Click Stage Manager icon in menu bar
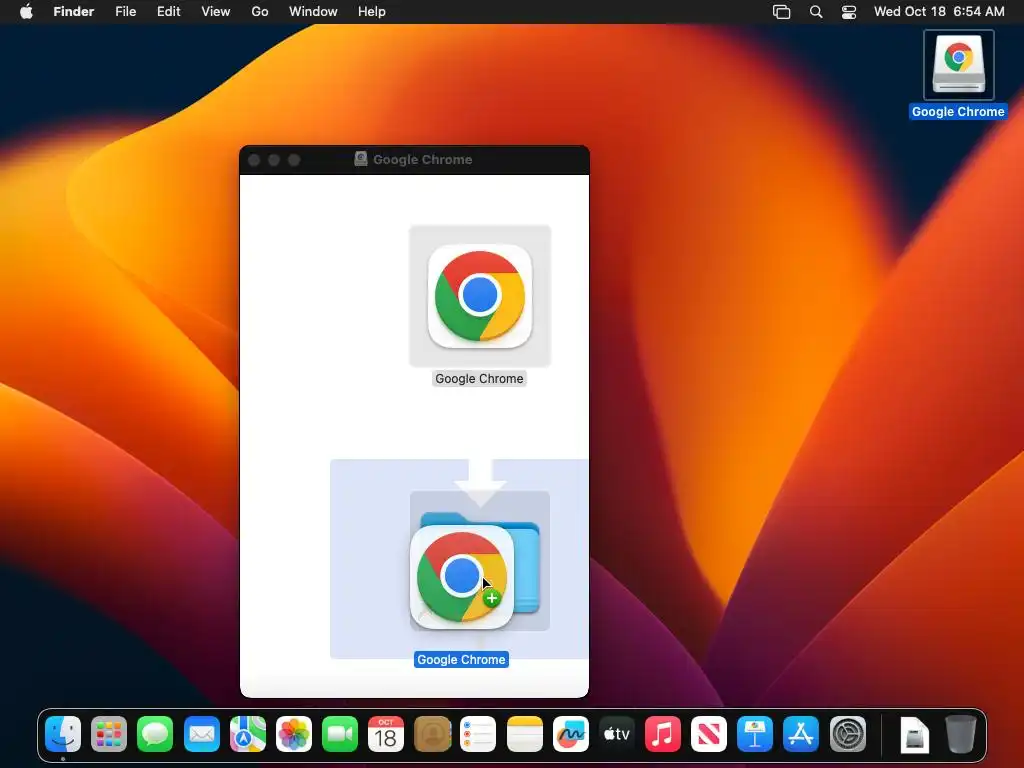Screen dimensions: 1024x768 782,12
